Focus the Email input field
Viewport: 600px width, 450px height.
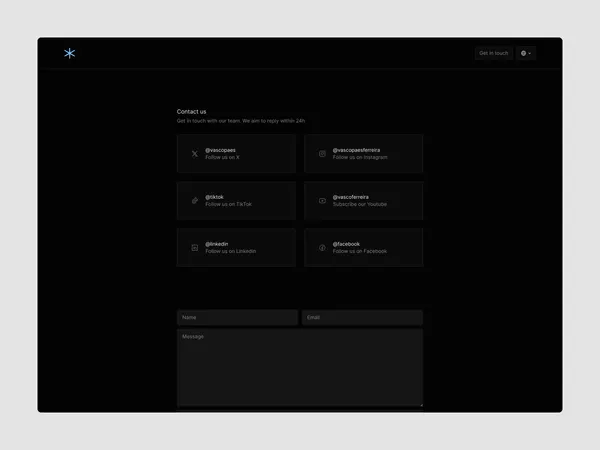point(362,318)
